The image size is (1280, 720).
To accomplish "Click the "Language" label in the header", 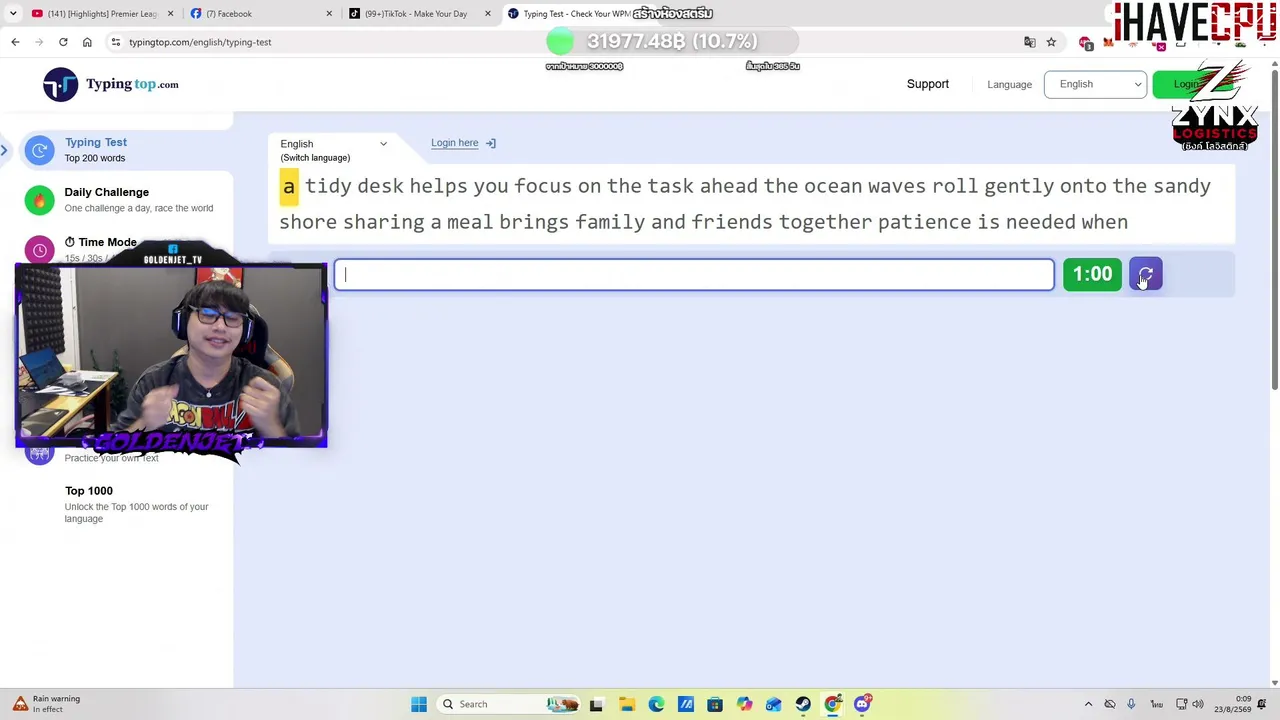I will coord(1009,85).
